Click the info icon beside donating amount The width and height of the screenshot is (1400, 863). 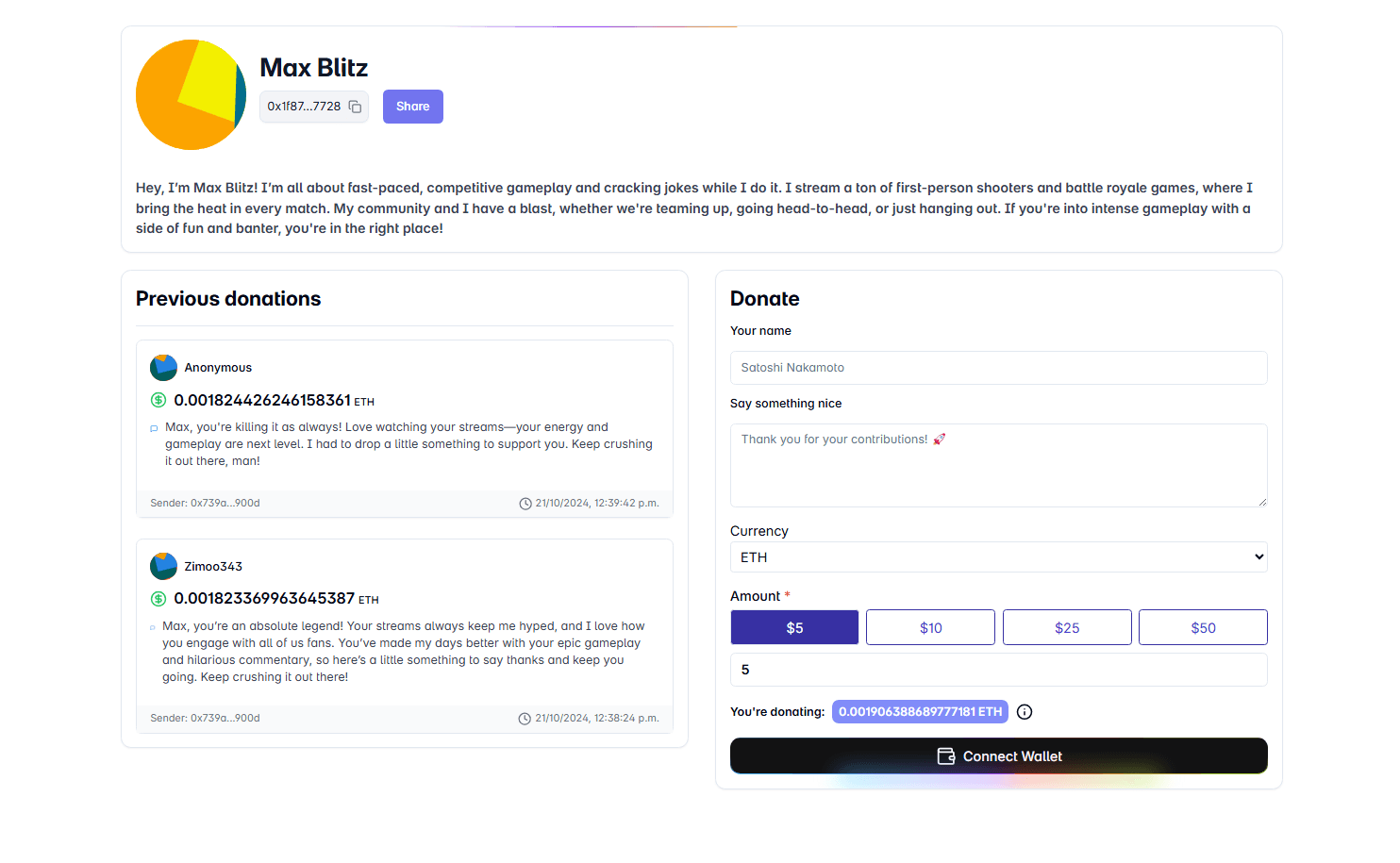click(x=1025, y=712)
